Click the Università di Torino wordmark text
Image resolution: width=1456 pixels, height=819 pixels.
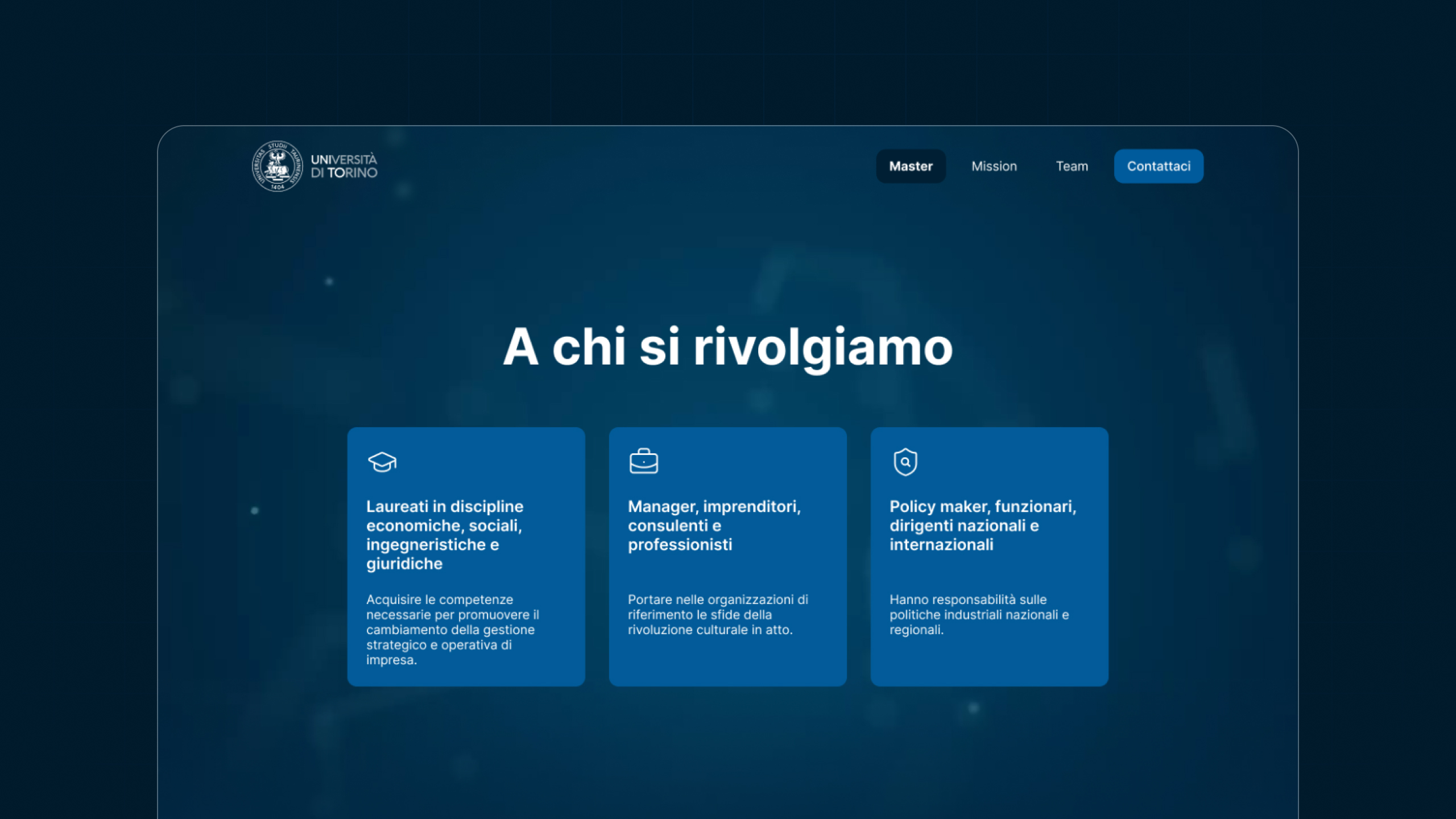(344, 166)
